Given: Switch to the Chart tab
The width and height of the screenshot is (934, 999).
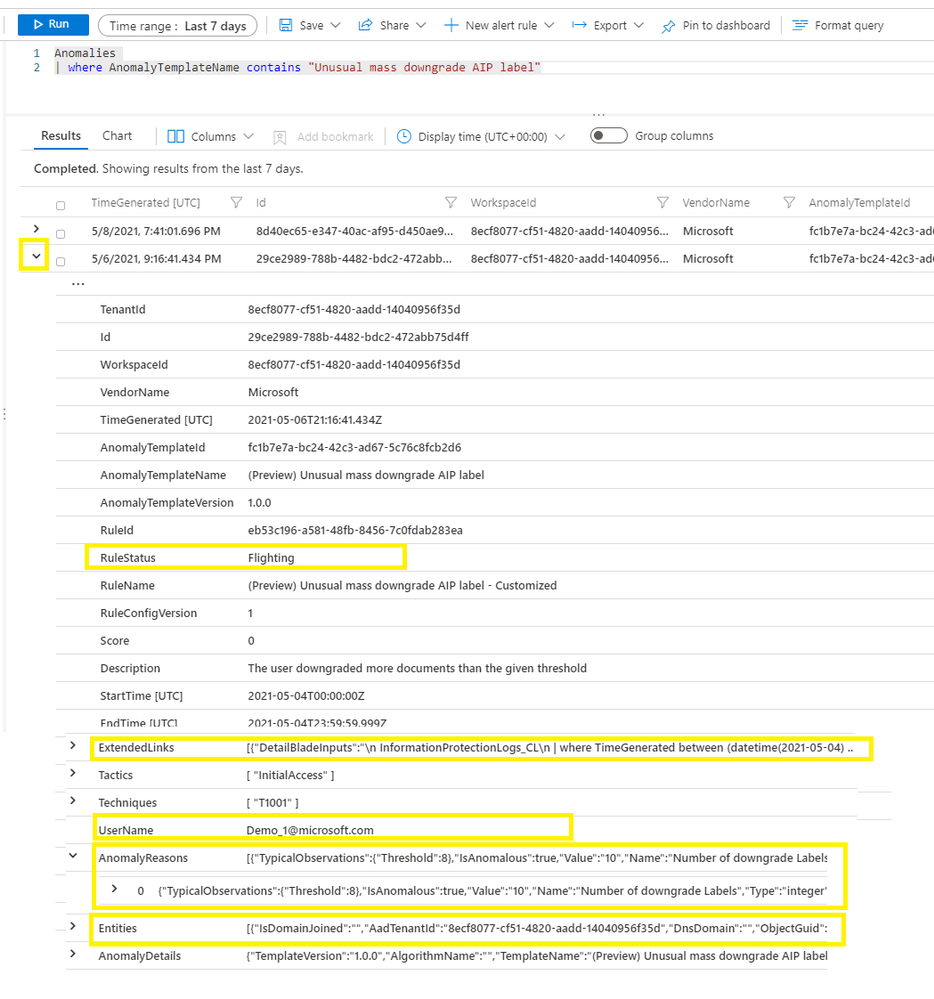Looking at the screenshot, I should 117,135.
